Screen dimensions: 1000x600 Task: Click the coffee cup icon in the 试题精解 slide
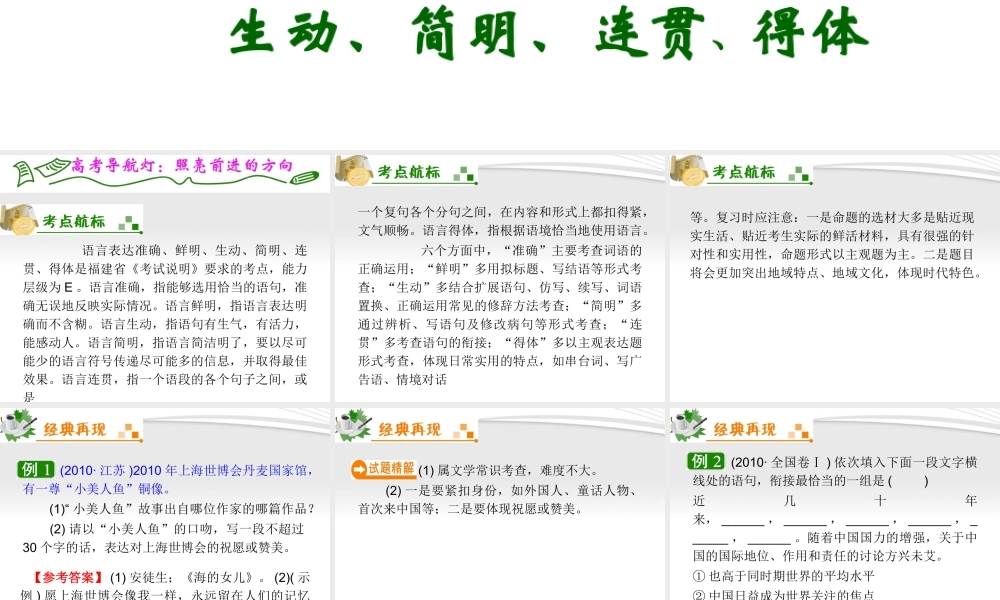coord(354,425)
